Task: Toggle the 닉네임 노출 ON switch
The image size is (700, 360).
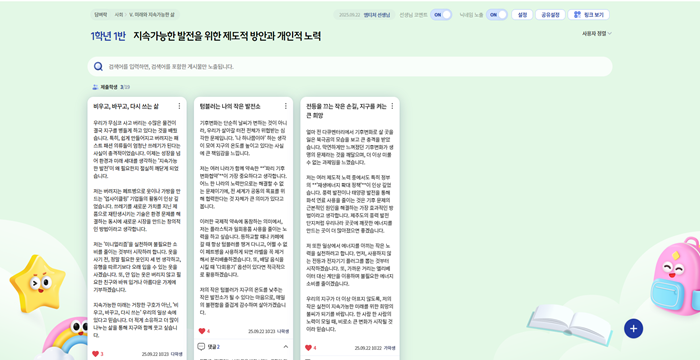Action: pyautogui.click(x=497, y=15)
